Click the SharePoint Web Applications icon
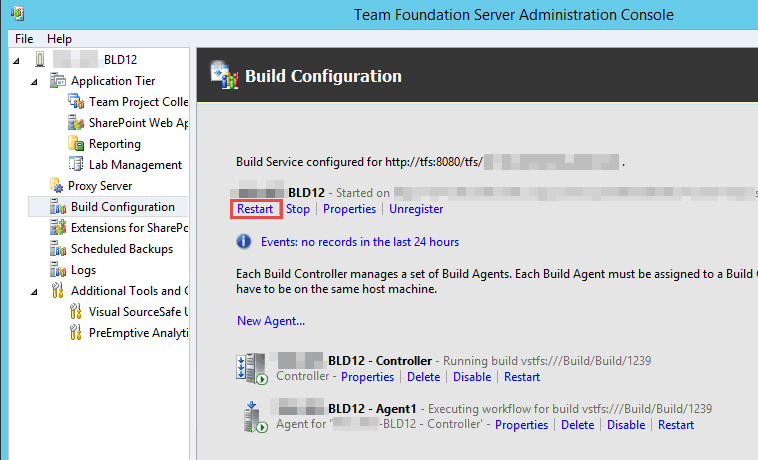The height and width of the screenshot is (460, 758). pos(76,122)
